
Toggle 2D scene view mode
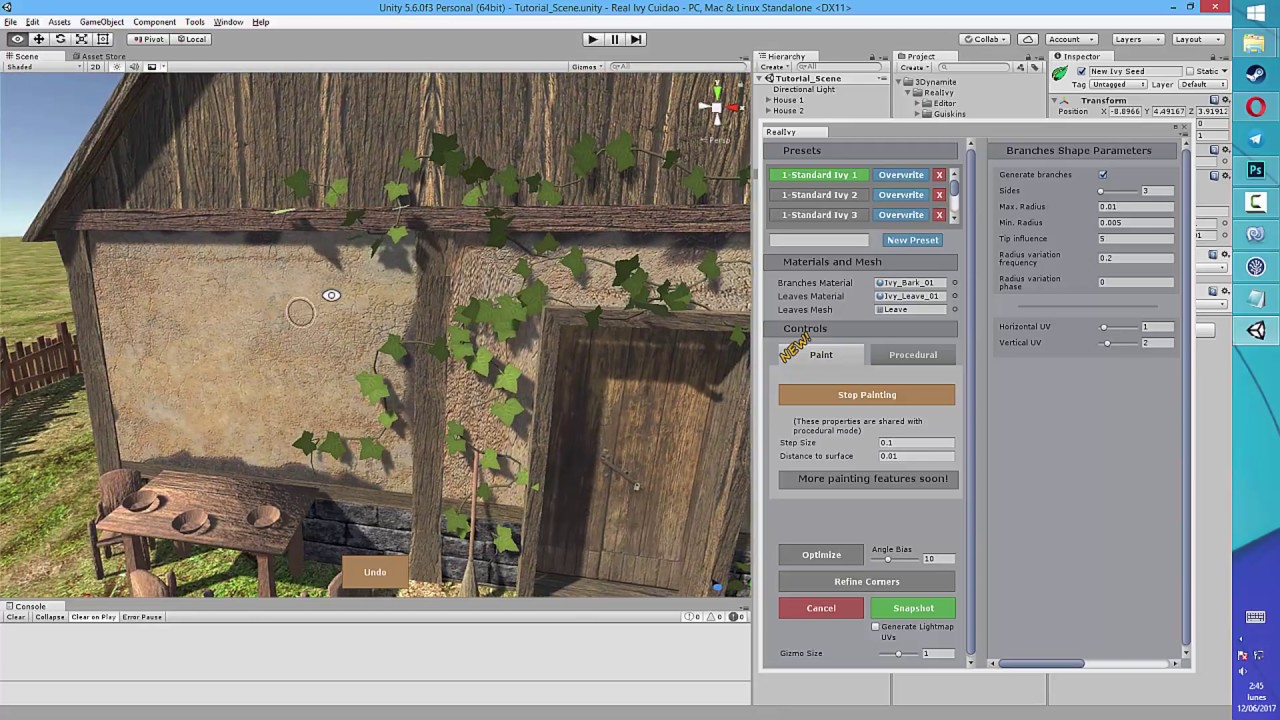(x=95, y=67)
